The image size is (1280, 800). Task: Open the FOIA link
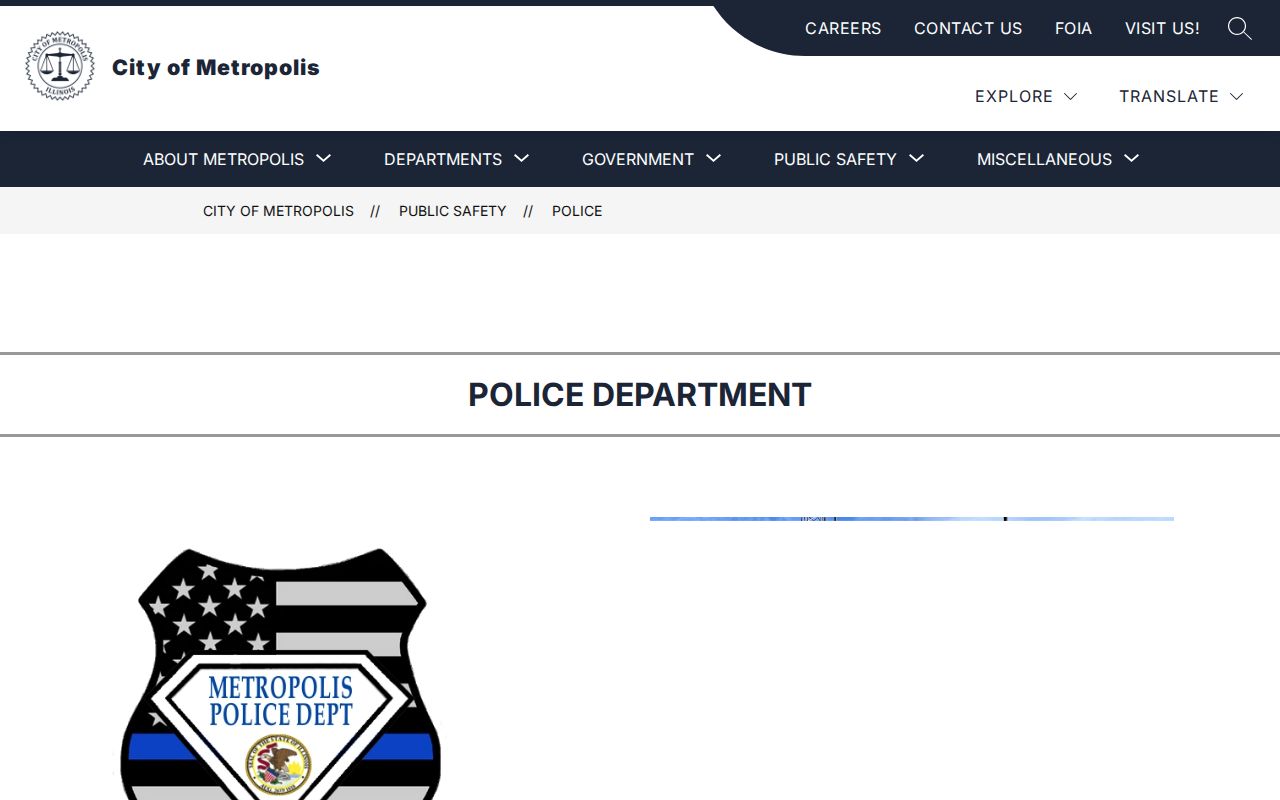1073,28
